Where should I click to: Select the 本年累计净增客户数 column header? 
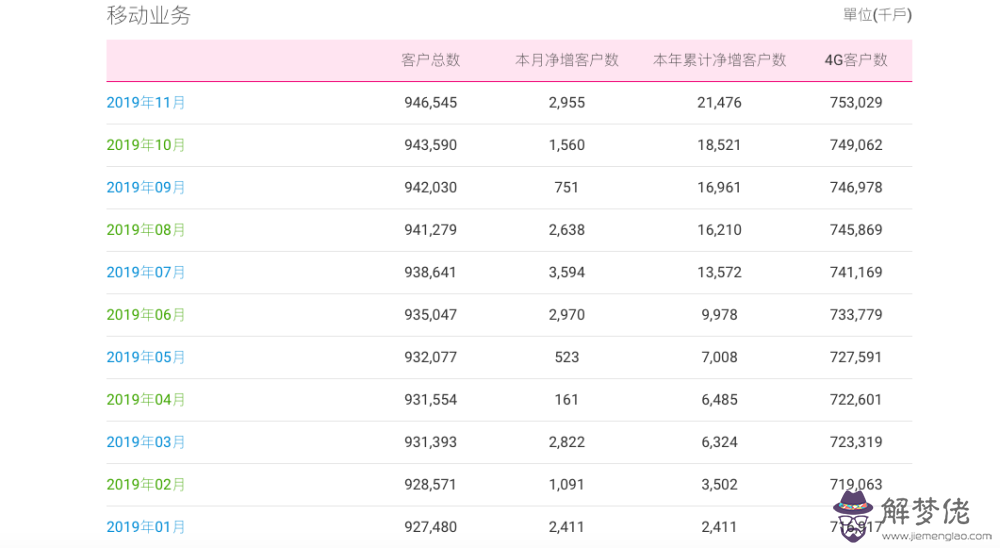[719, 60]
